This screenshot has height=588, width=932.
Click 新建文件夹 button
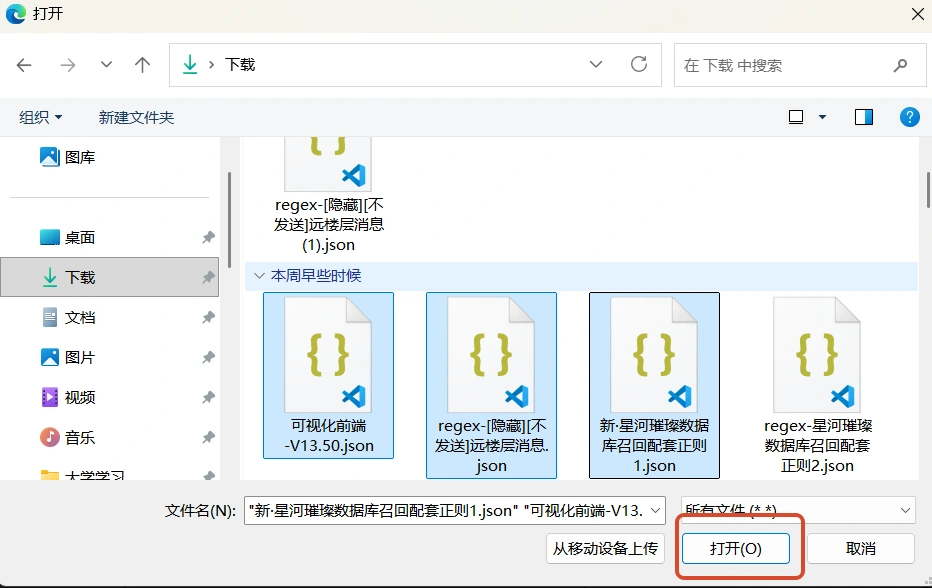[x=136, y=117]
